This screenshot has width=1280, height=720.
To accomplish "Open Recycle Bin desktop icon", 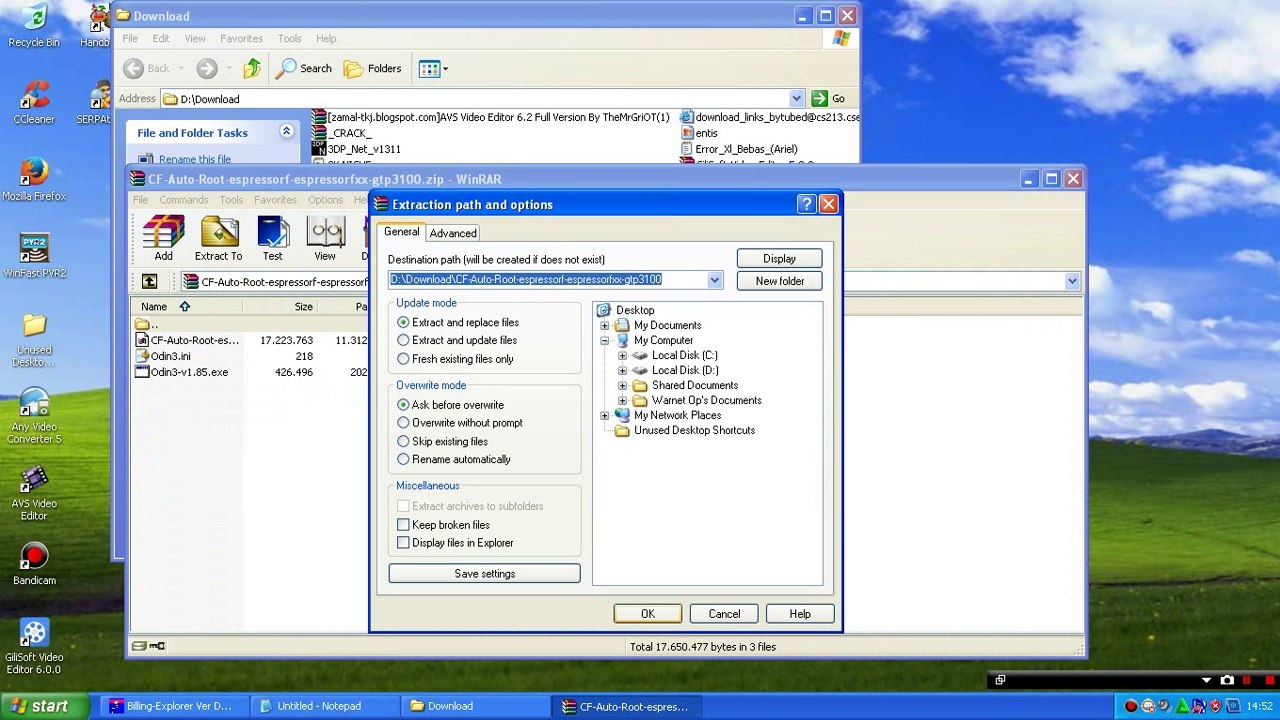I will click(x=34, y=26).
